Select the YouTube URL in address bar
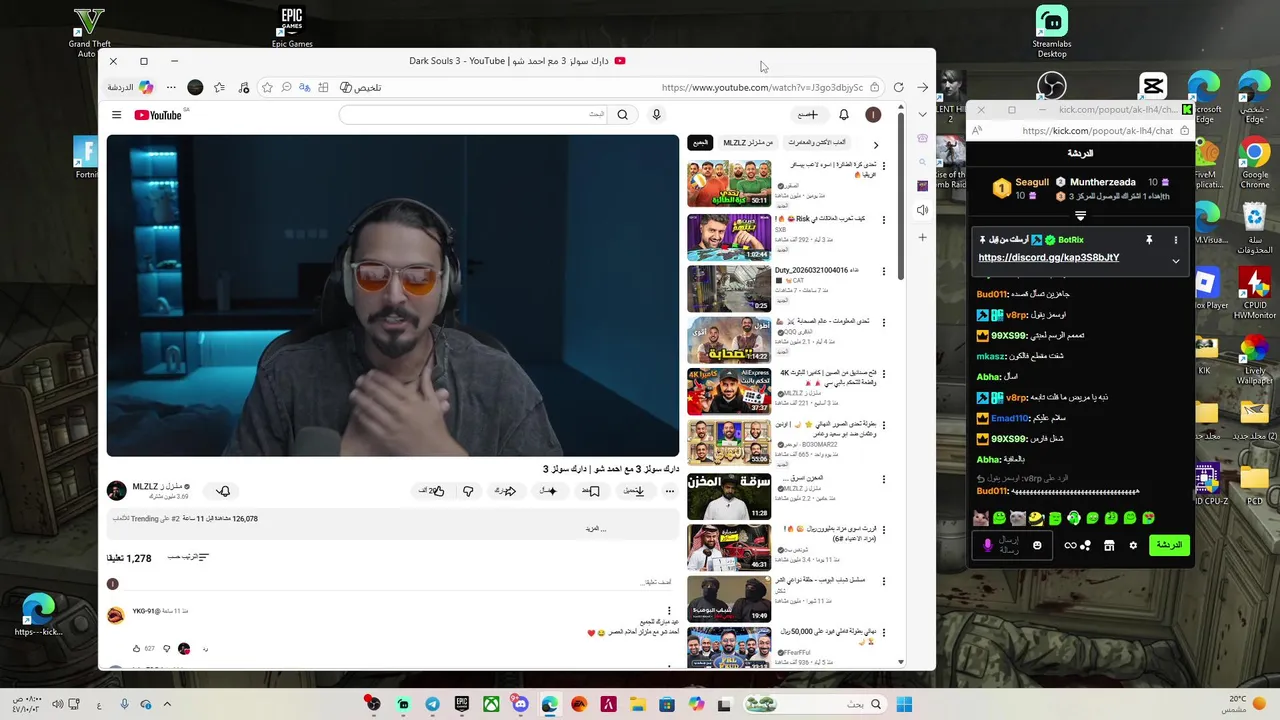This screenshot has width=1280, height=720. pyautogui.click(x=762, y=87)
